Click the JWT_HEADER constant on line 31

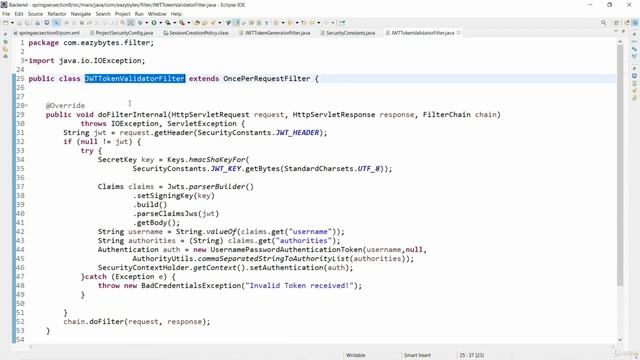click(297, 133)
